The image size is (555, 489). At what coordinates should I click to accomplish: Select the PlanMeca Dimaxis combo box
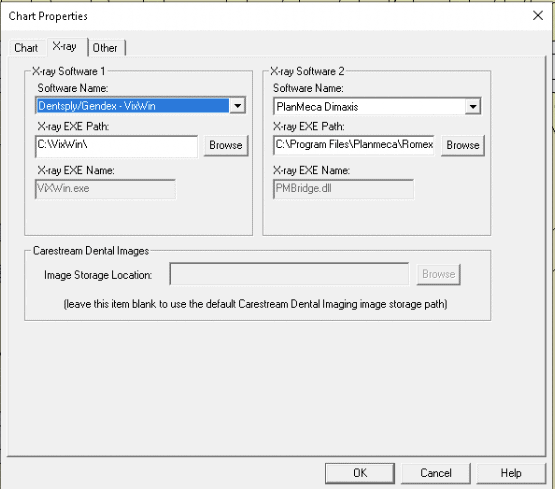point(377,107)
